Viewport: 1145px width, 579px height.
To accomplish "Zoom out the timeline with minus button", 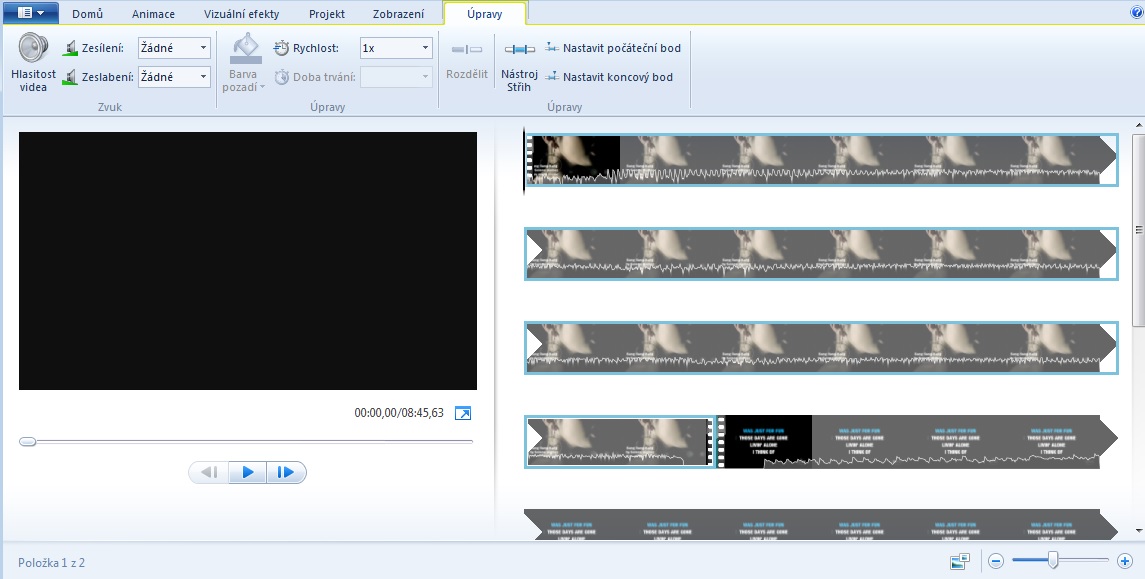I will pos(996,561).
